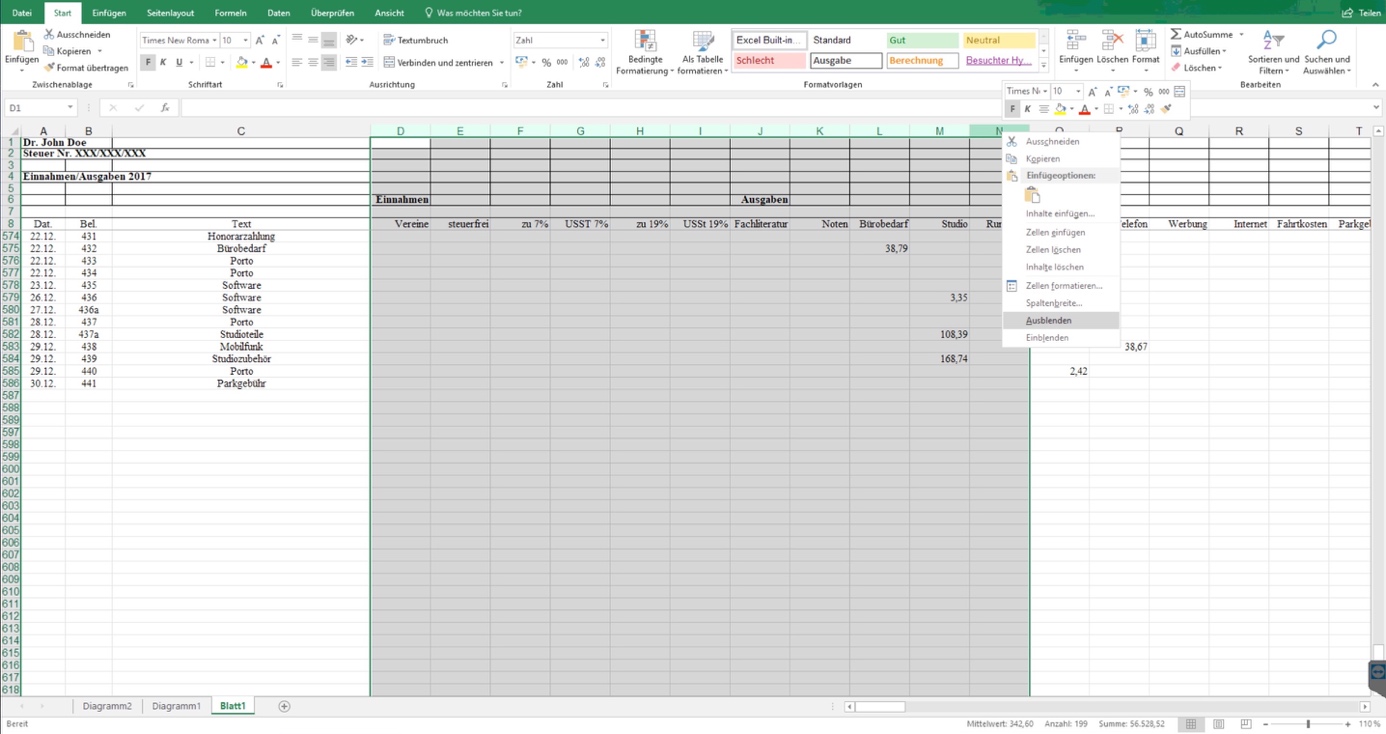The width and height of the screenshot is (1386, 734).
Task: Open the Name Box dropdown arrow
Action: tap(70, 108)
